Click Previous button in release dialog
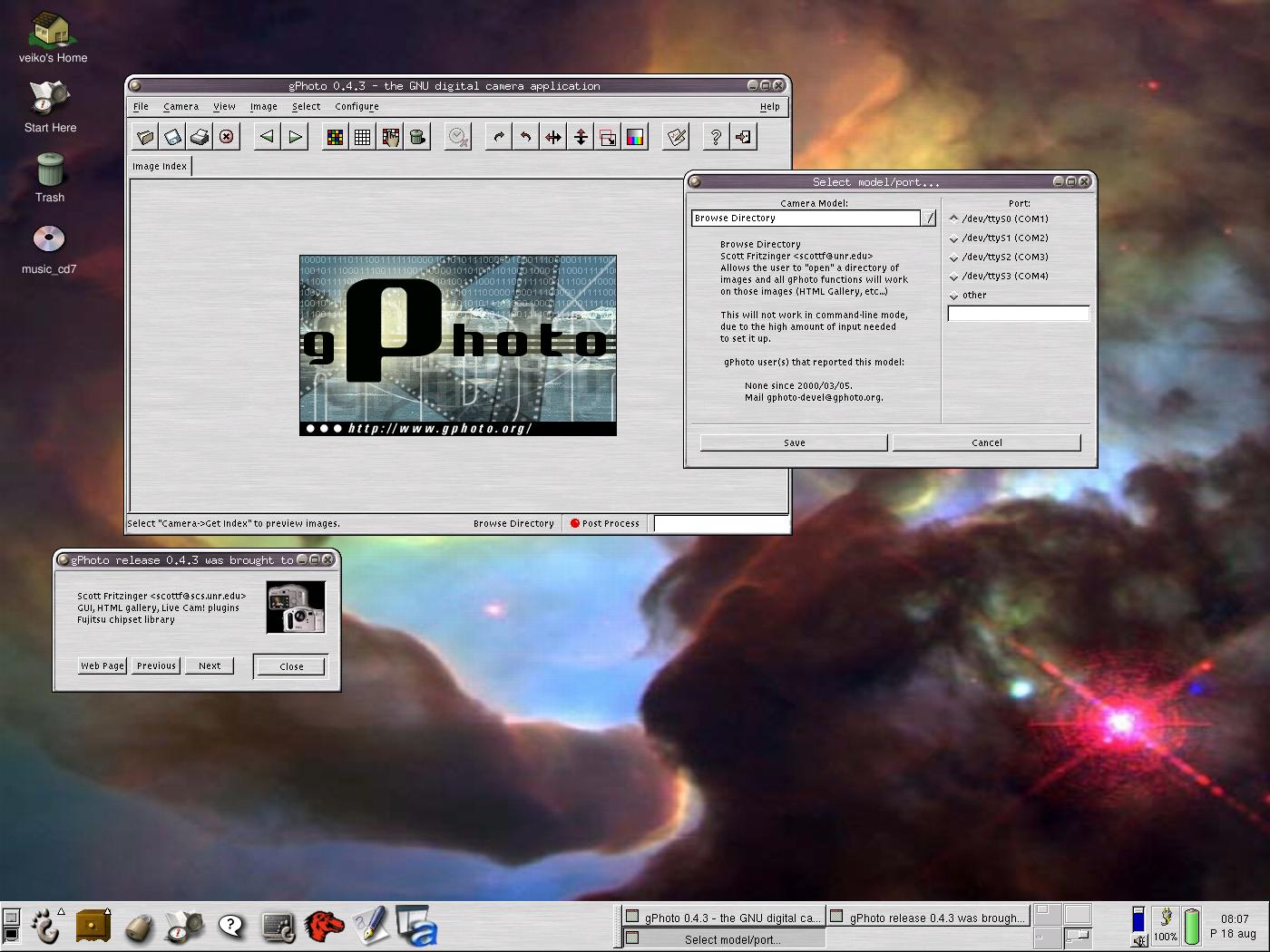This screenshot has height=952, width=1270. [156, 665]
